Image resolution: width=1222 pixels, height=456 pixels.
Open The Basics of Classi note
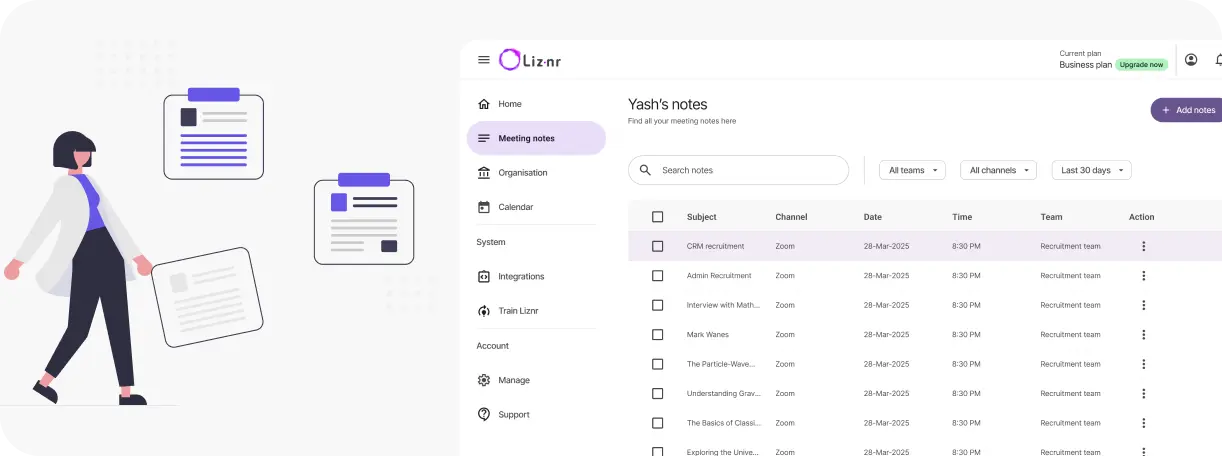[x=724, y=423]
